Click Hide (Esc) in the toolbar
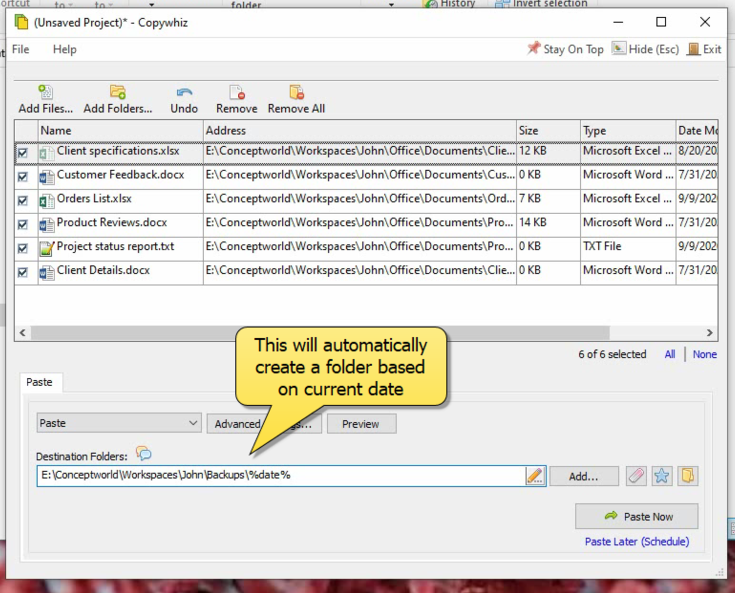The width and height of the screenshot is (735, 593). click(x=645, y=49)
